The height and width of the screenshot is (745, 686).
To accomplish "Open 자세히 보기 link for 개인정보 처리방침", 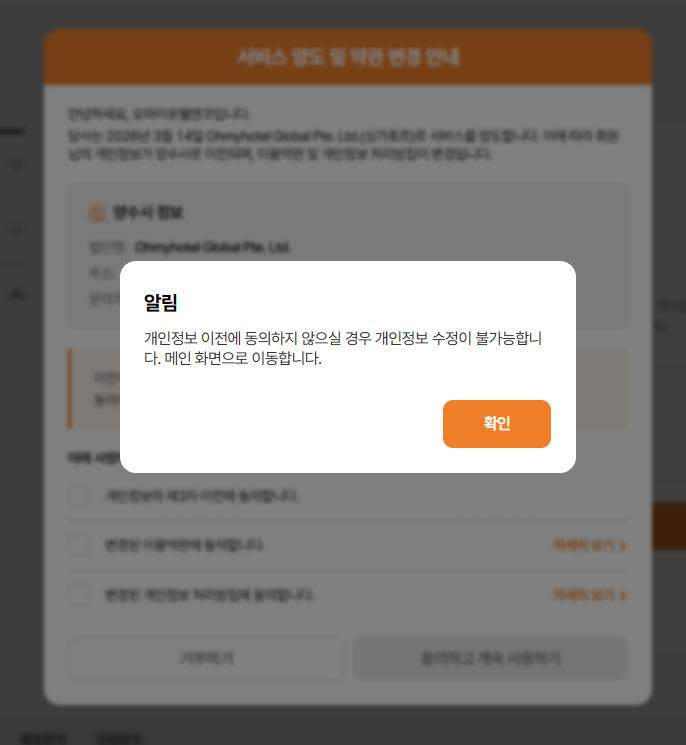I will [590, 595].
